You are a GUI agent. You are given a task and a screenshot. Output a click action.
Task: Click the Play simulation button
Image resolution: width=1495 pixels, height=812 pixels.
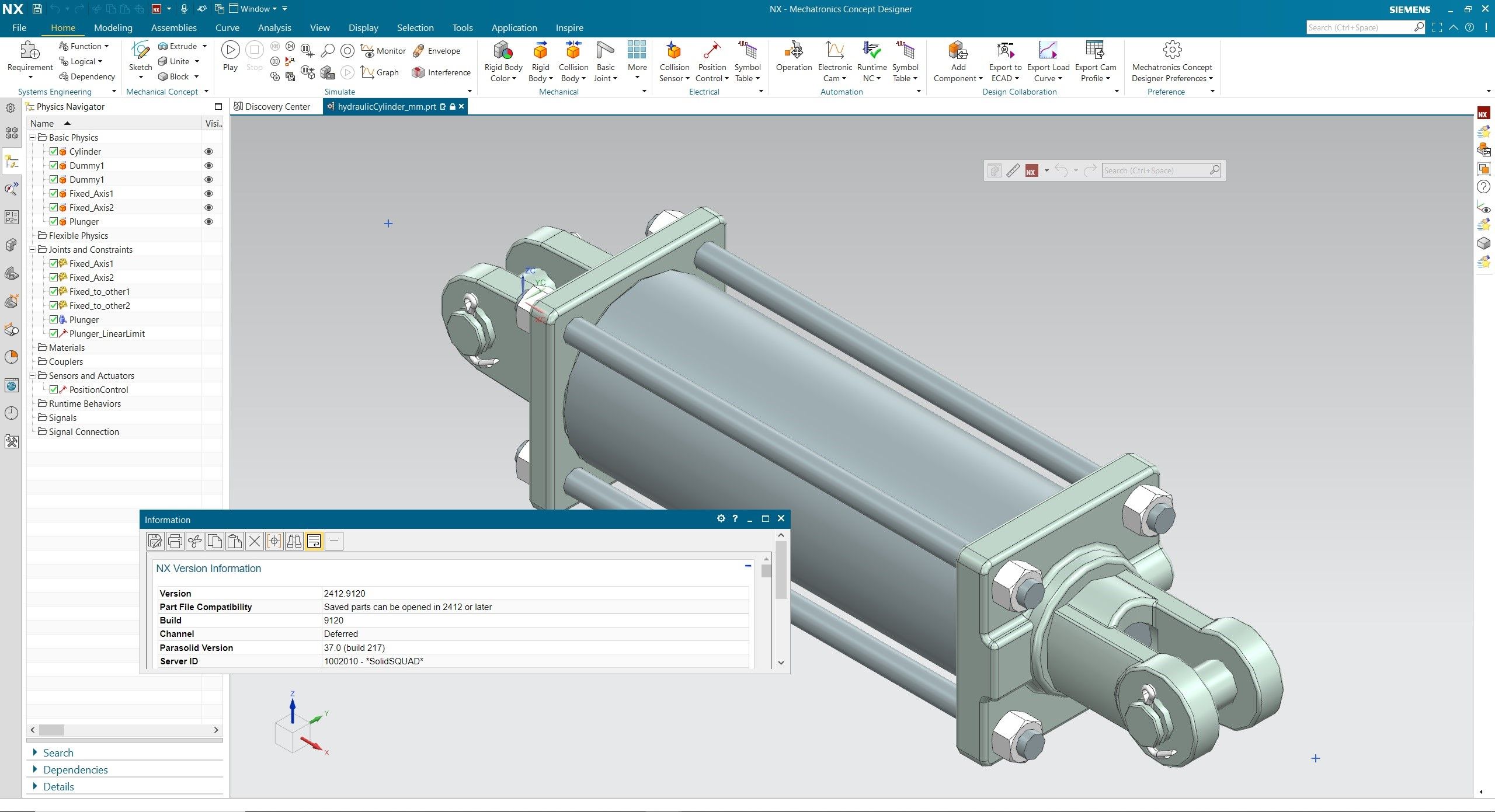coord(230,51)
